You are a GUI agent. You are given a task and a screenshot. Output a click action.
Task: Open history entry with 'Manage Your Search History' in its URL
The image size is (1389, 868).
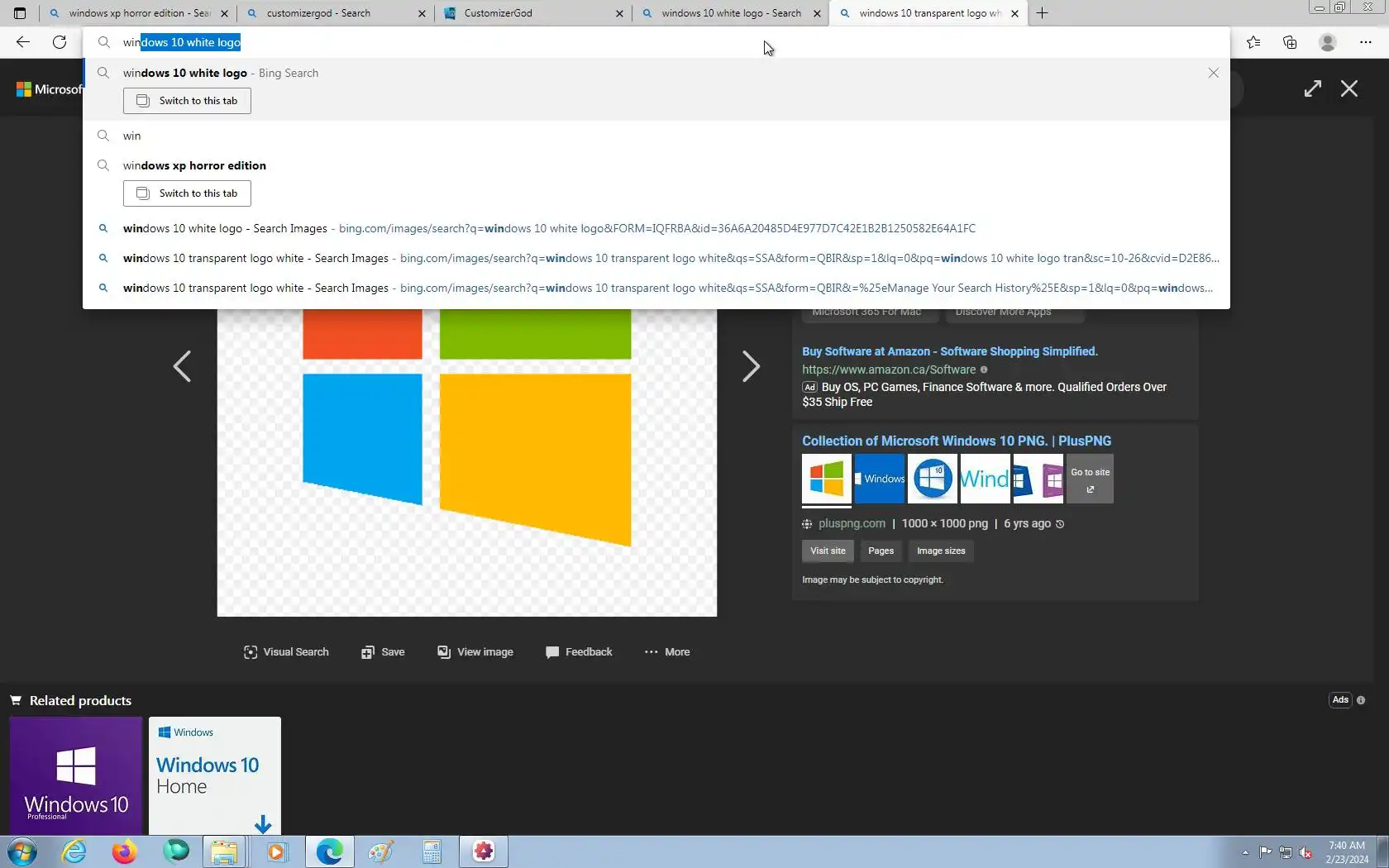[x=656, y=288]
